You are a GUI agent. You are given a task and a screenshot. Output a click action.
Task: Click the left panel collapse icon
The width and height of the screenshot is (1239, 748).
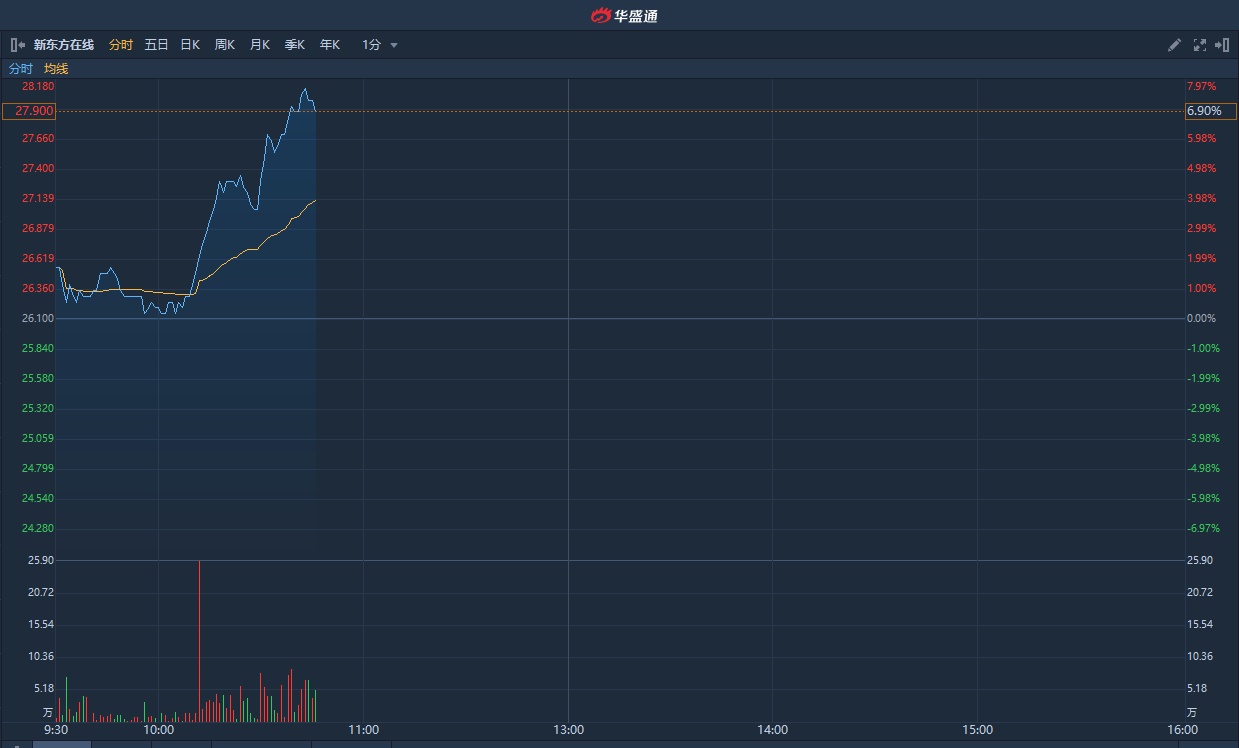18,45
